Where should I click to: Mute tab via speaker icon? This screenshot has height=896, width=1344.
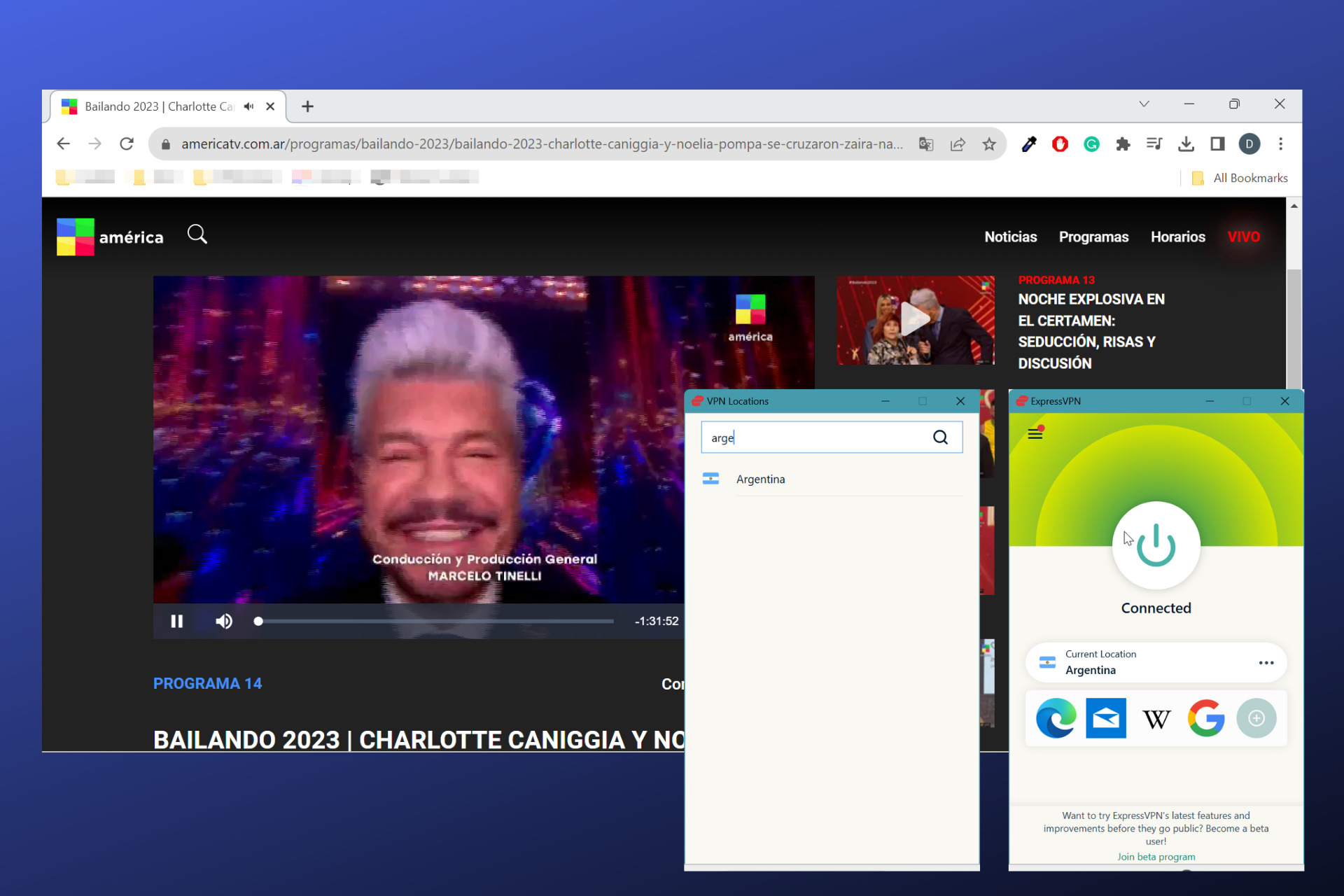pos(248,106)
